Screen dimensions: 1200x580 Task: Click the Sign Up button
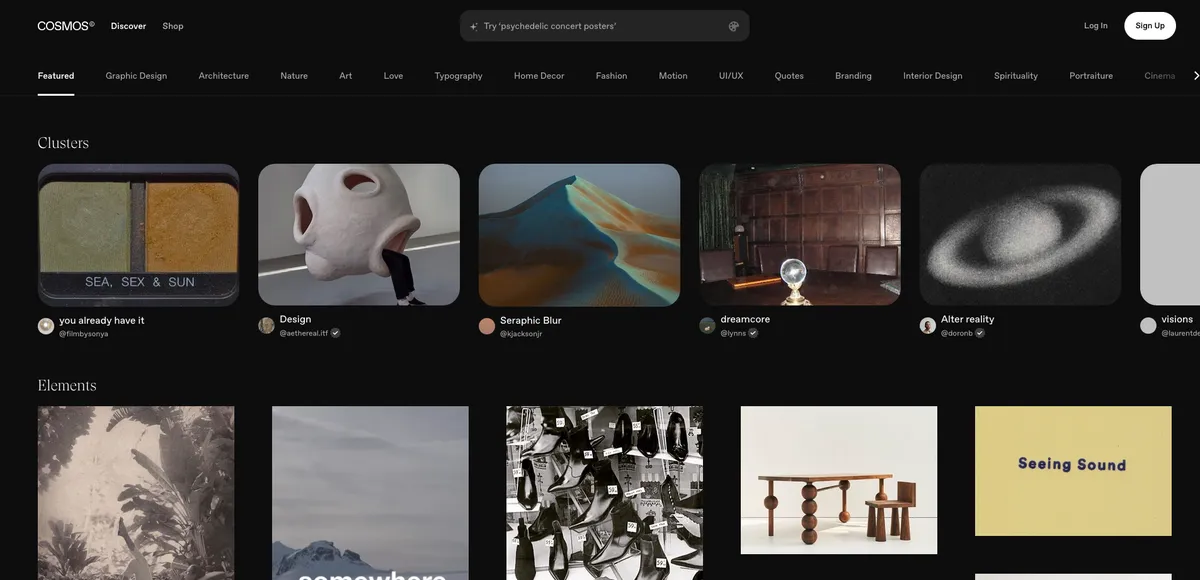1150,26
